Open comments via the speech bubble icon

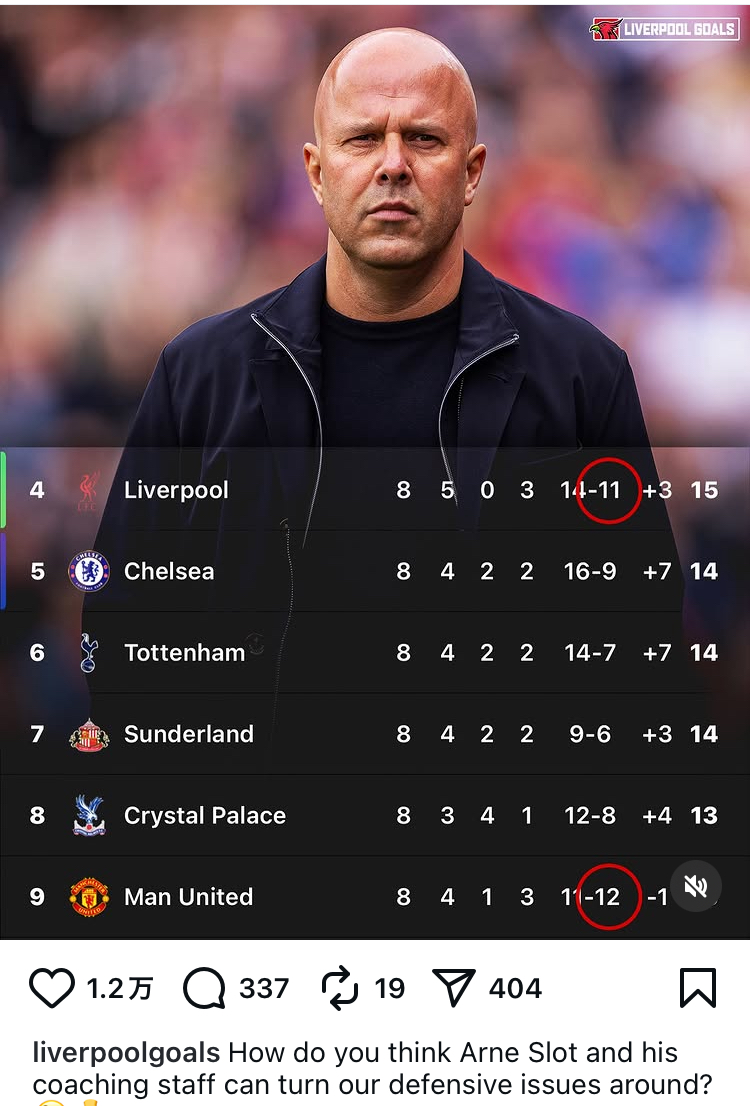pyautogui.click(x=204, y=989)
